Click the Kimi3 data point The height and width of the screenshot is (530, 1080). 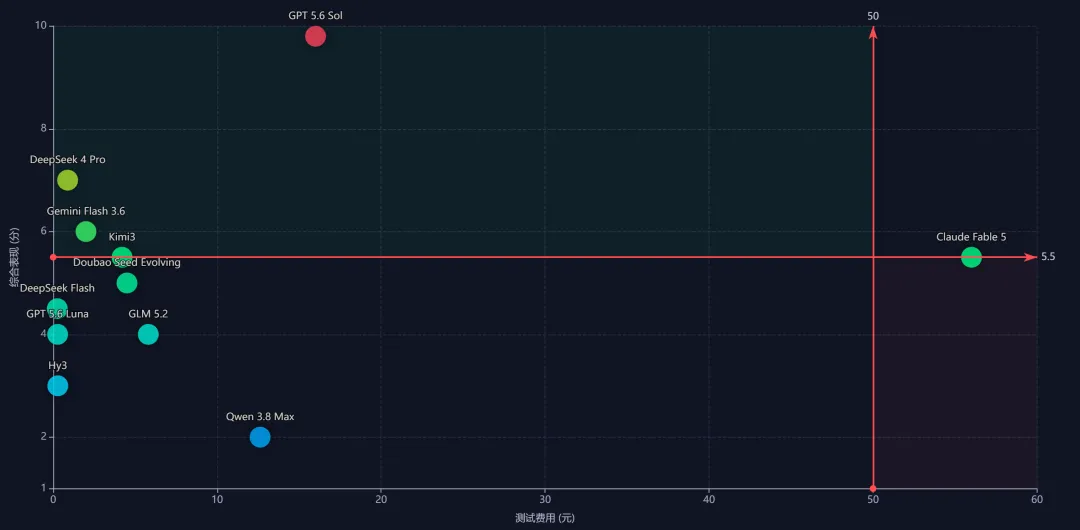(x=122, y=257)
